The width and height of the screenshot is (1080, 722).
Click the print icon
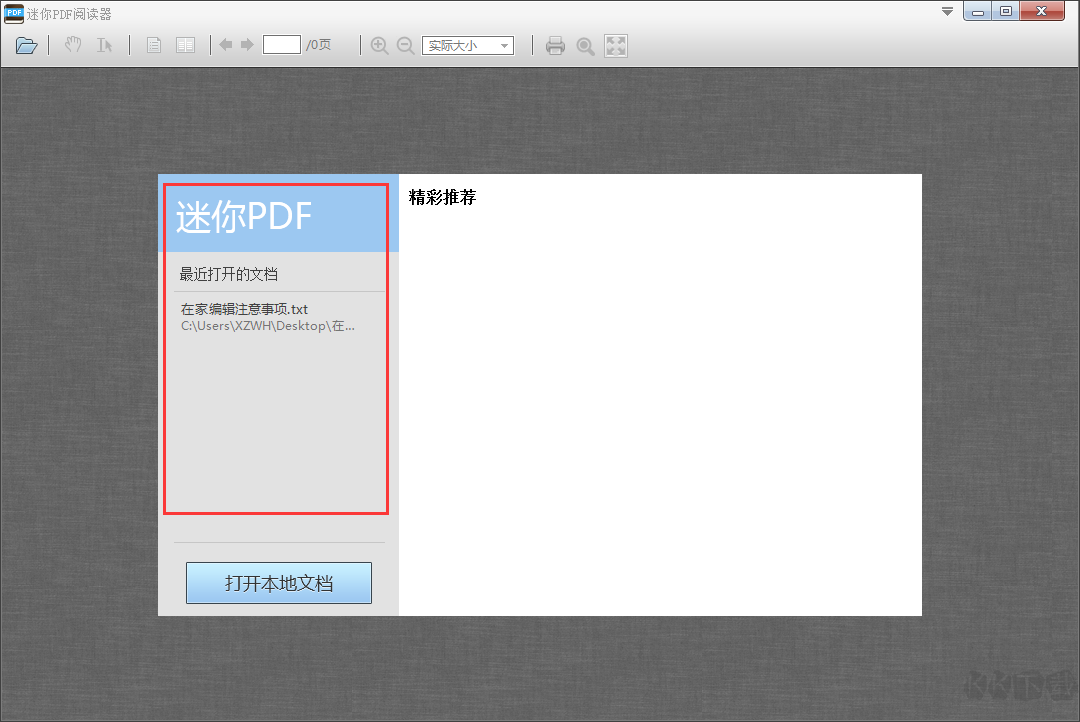[x=555, y=44]
